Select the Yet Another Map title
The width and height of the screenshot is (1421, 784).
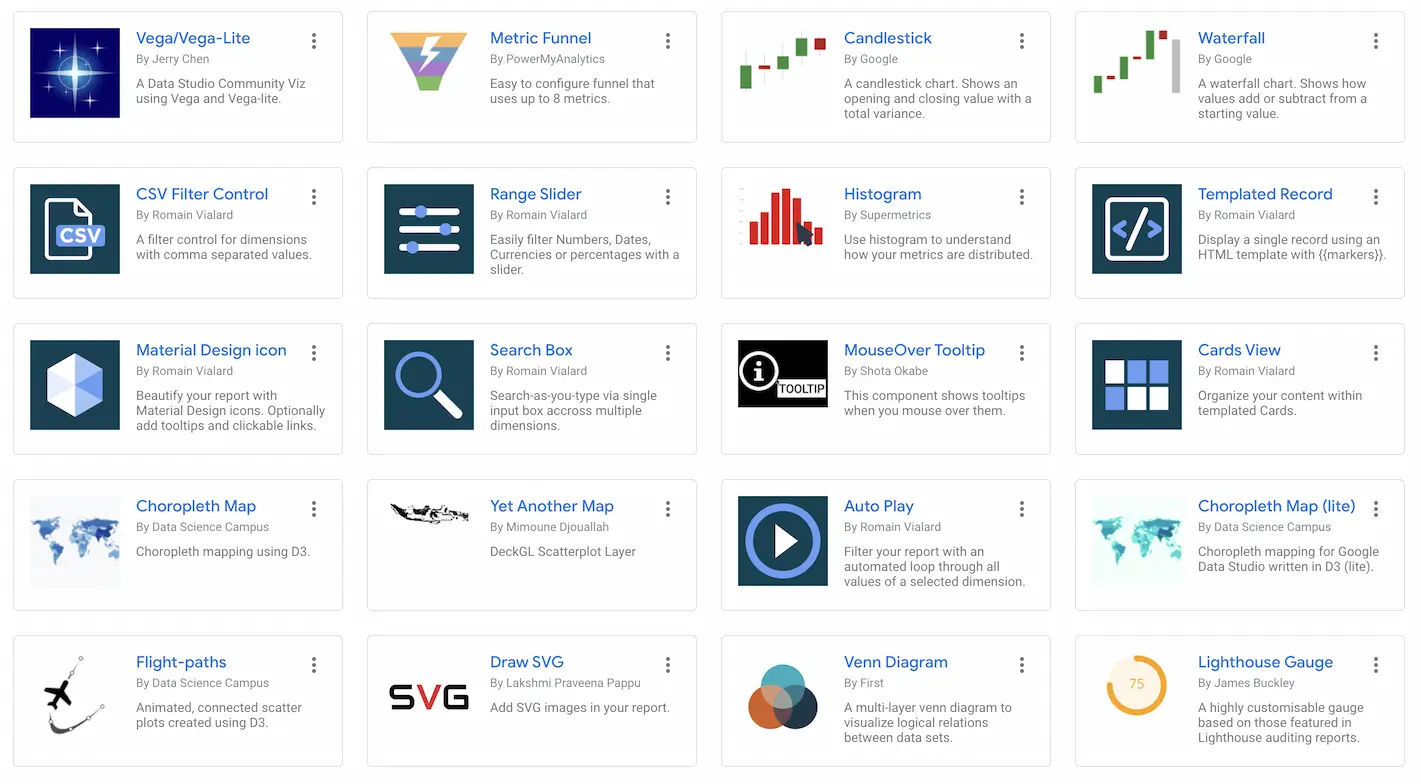pos(551,506)
